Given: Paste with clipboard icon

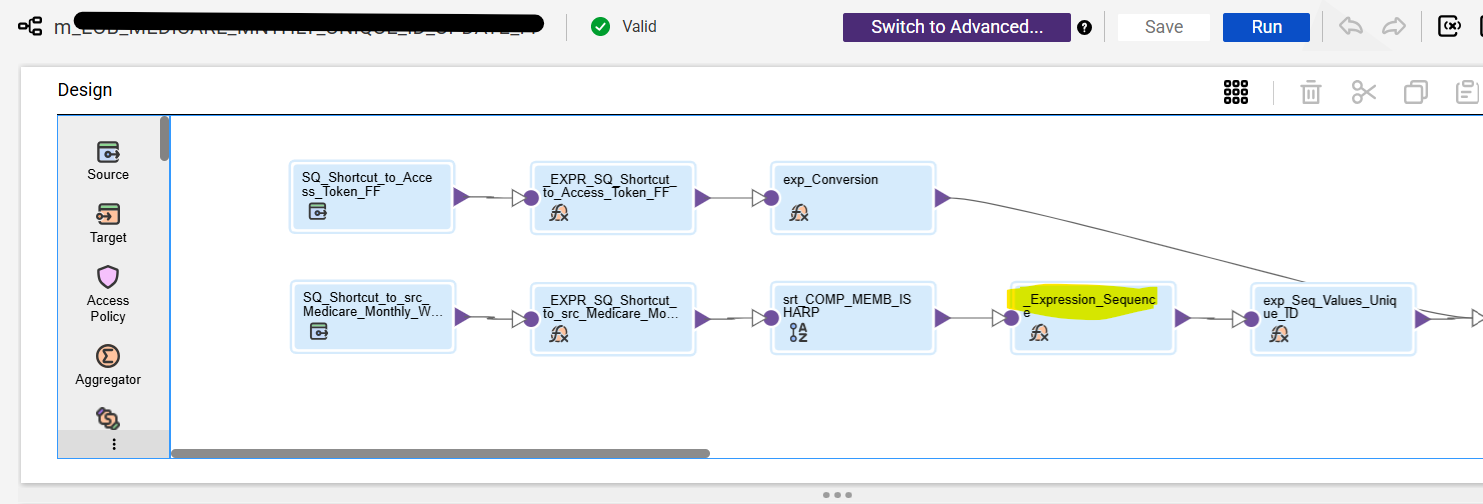Looking at the screenshot, I should click(1467, 92).
